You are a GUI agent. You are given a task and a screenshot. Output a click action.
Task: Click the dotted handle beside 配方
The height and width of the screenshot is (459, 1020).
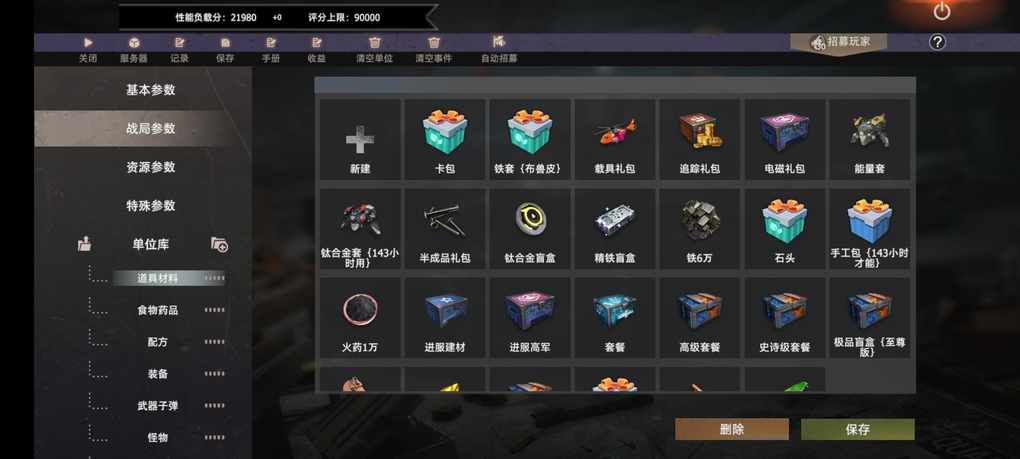pos(214,342)
